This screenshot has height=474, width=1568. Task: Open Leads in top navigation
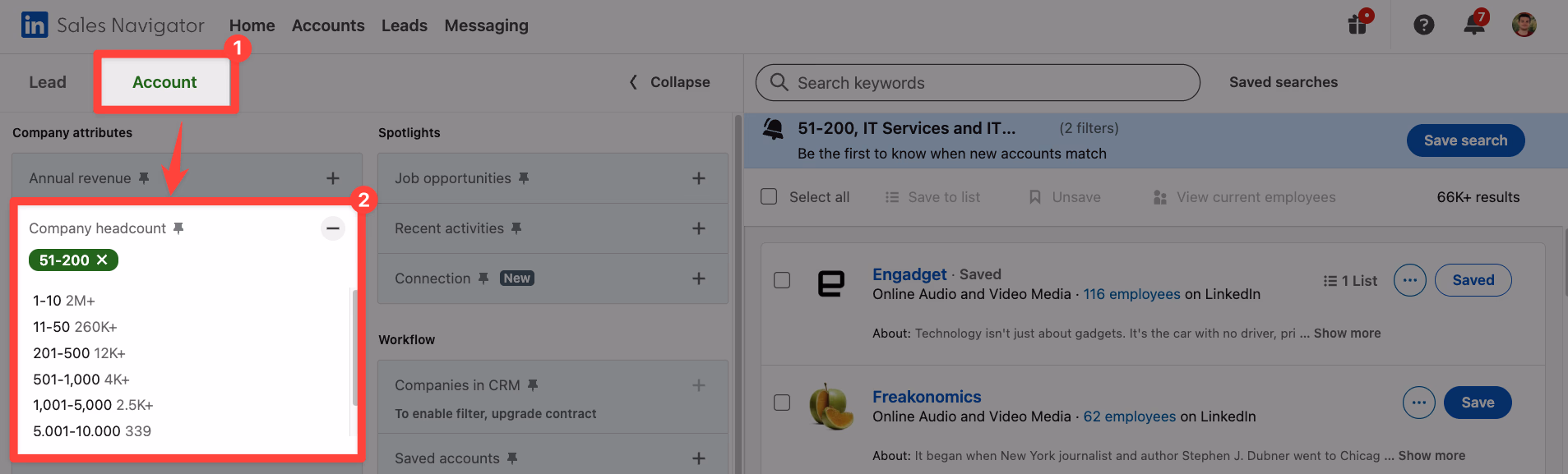coord(404,25)
